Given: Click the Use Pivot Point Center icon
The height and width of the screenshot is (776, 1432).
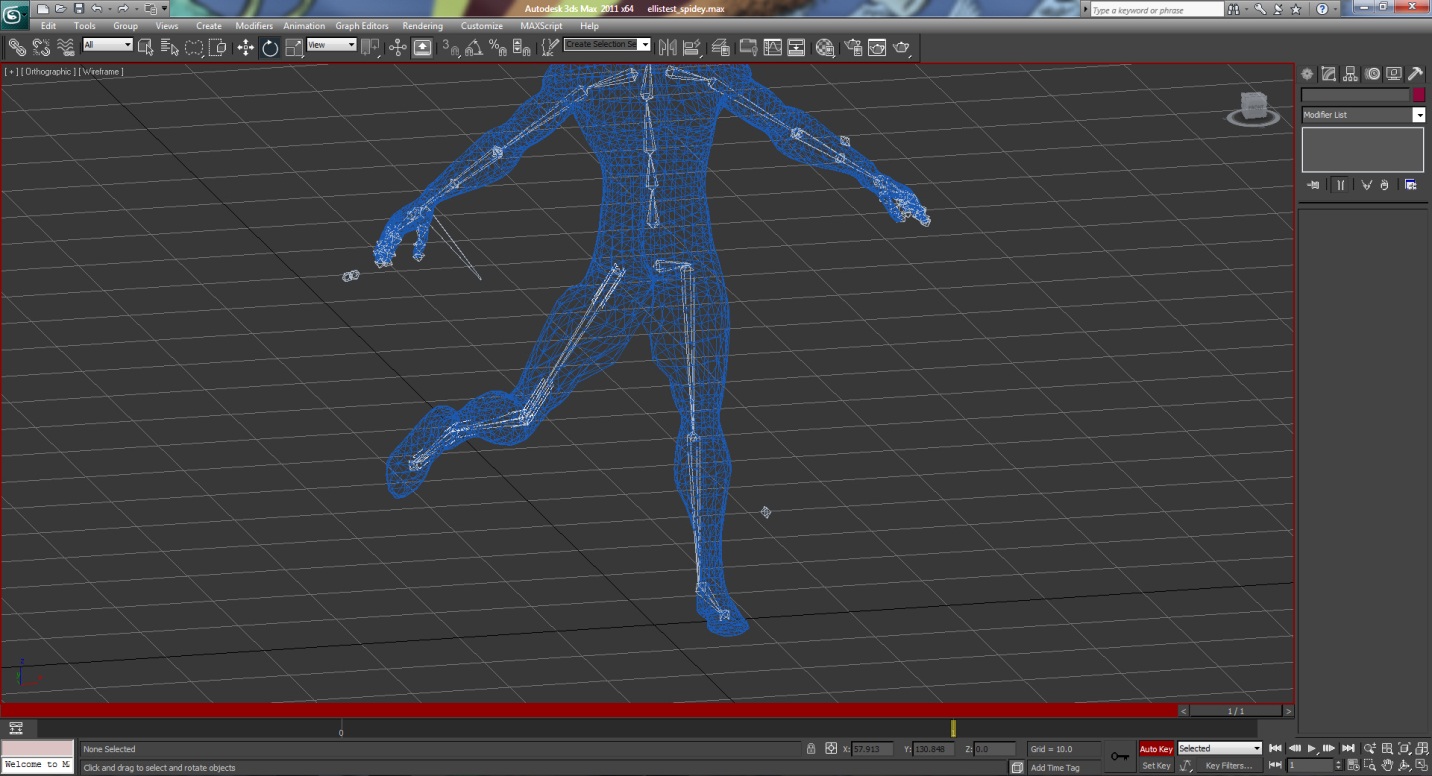Looking at the screenshot, I should (x=371, y=47).
